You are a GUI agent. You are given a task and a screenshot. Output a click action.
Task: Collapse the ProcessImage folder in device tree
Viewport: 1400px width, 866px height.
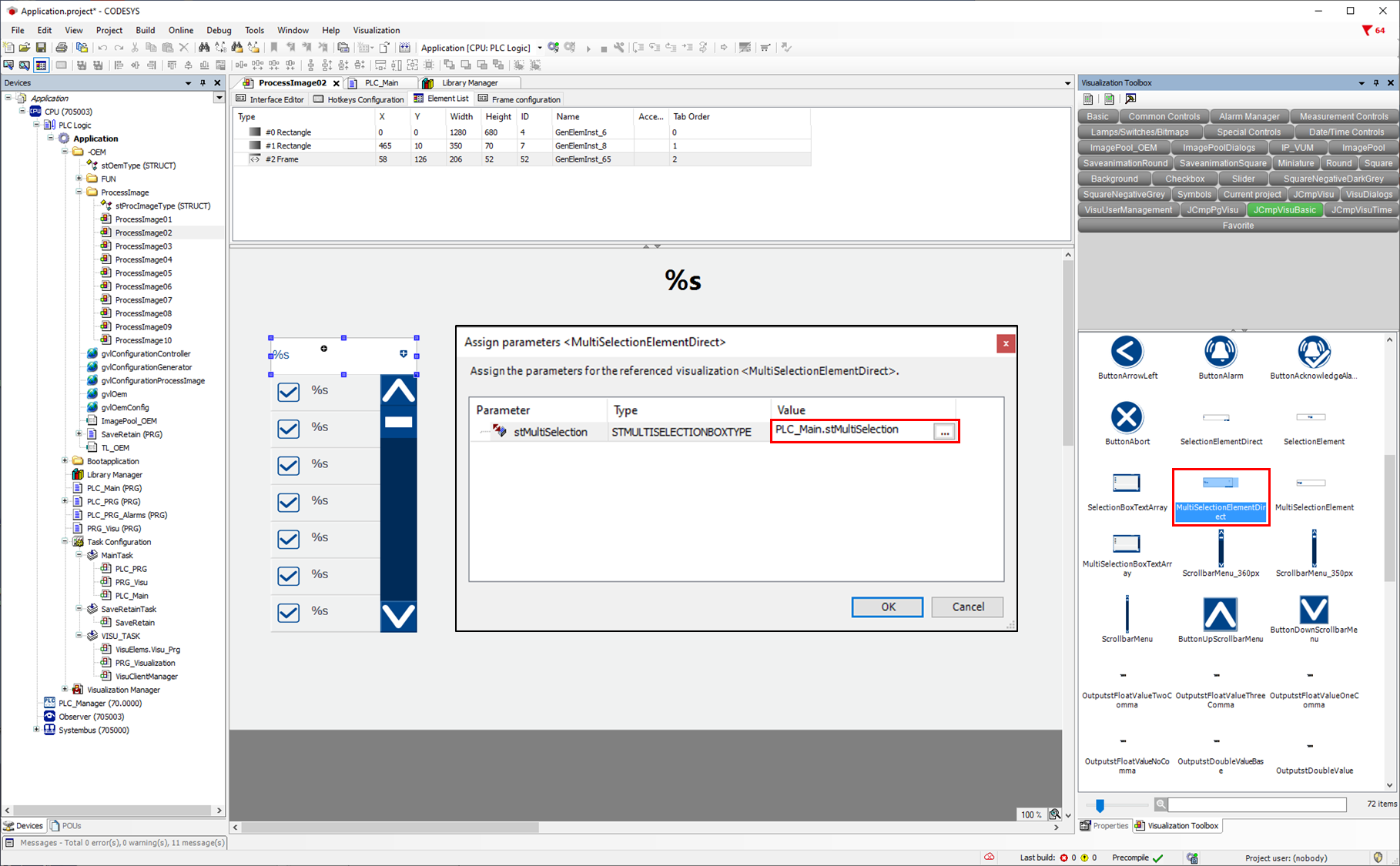coord(79,192)
